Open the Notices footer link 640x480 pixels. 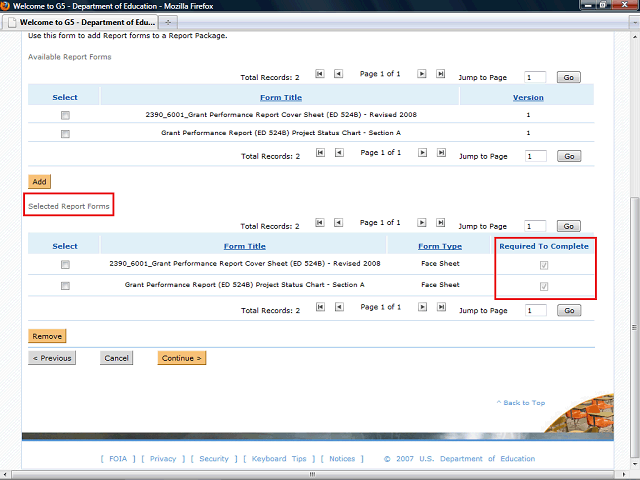pos(342,459)
